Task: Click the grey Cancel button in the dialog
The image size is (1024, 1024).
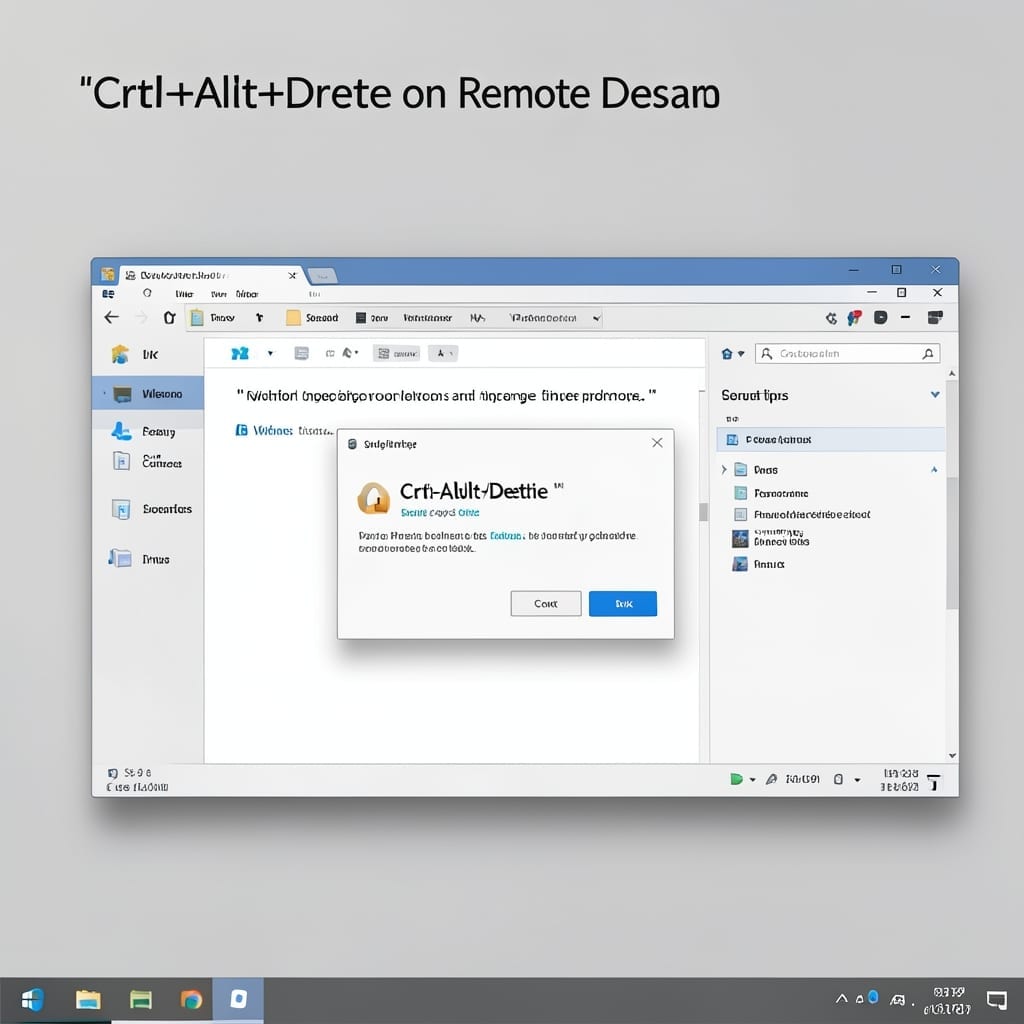Action: 546,603
